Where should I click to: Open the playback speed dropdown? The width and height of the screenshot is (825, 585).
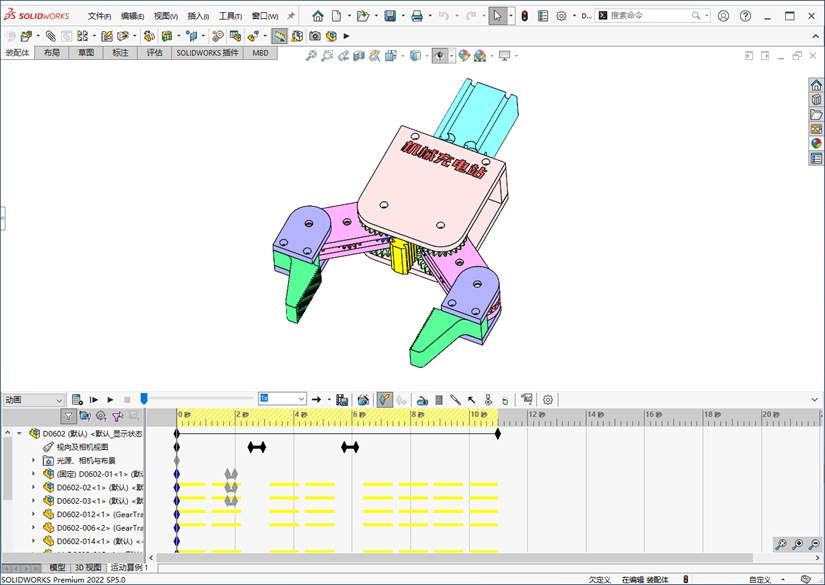300,399
